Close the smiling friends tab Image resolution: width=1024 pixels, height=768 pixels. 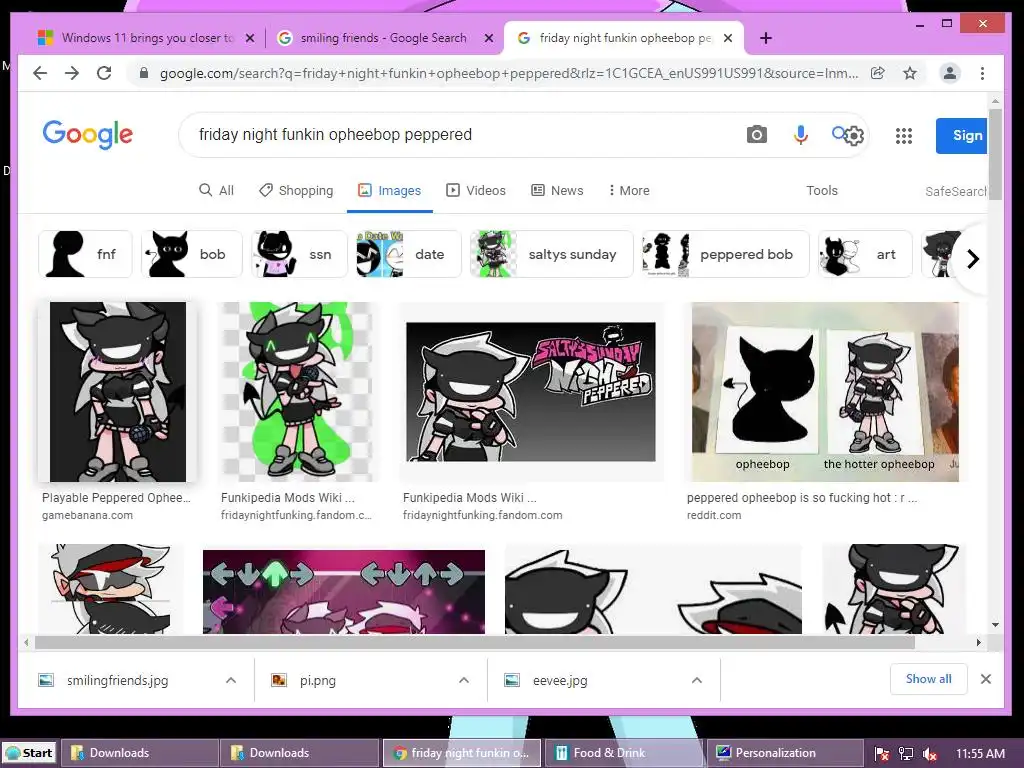point(488,39)
